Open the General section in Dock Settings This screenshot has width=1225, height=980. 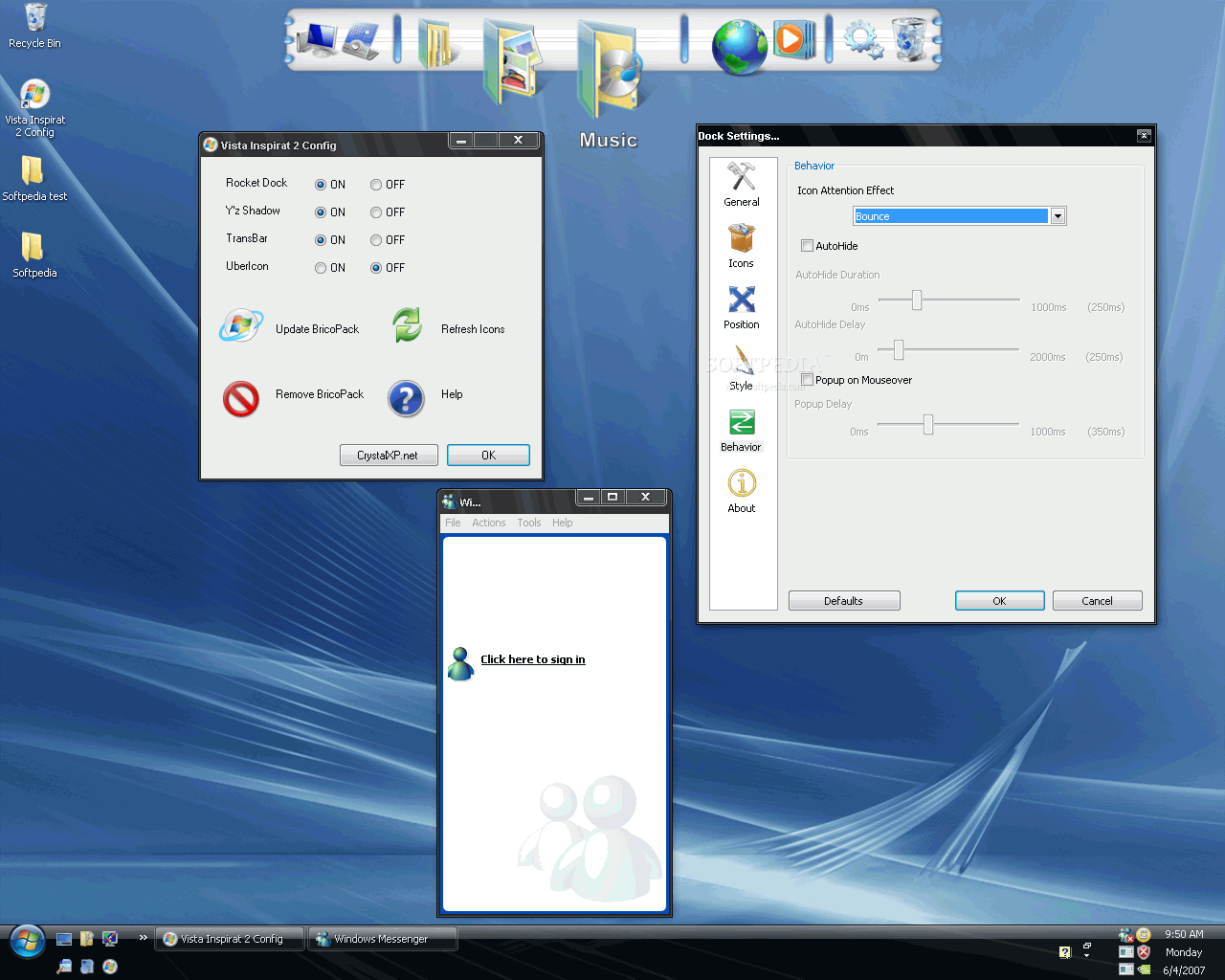742,185
